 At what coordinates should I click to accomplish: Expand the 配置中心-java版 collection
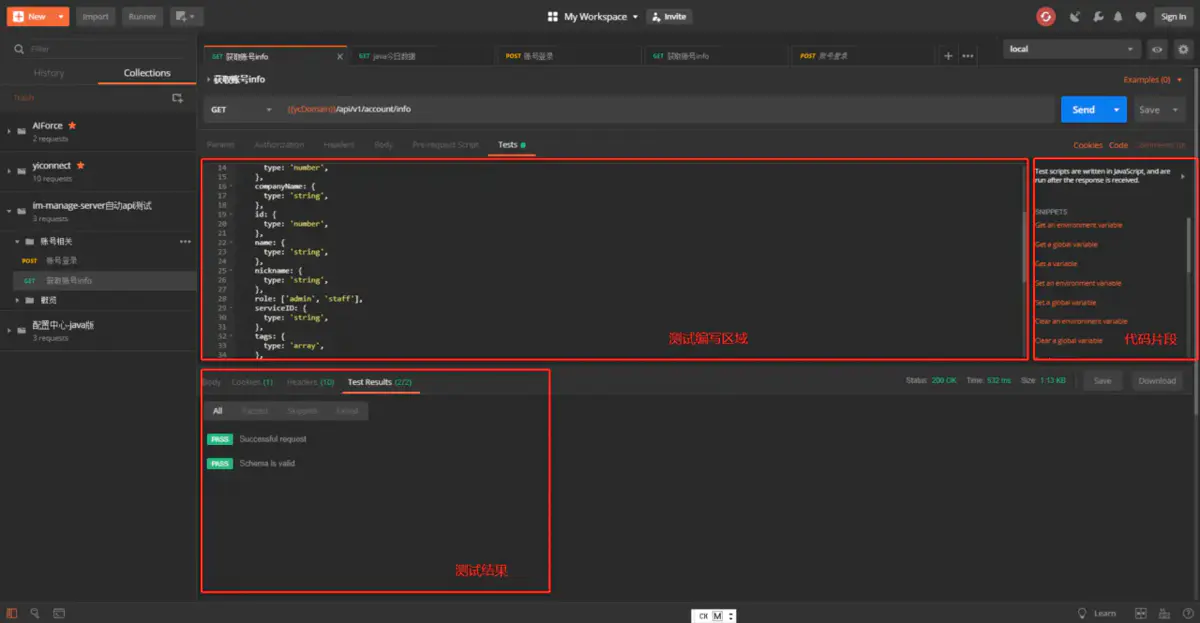(x=9, y=331)
